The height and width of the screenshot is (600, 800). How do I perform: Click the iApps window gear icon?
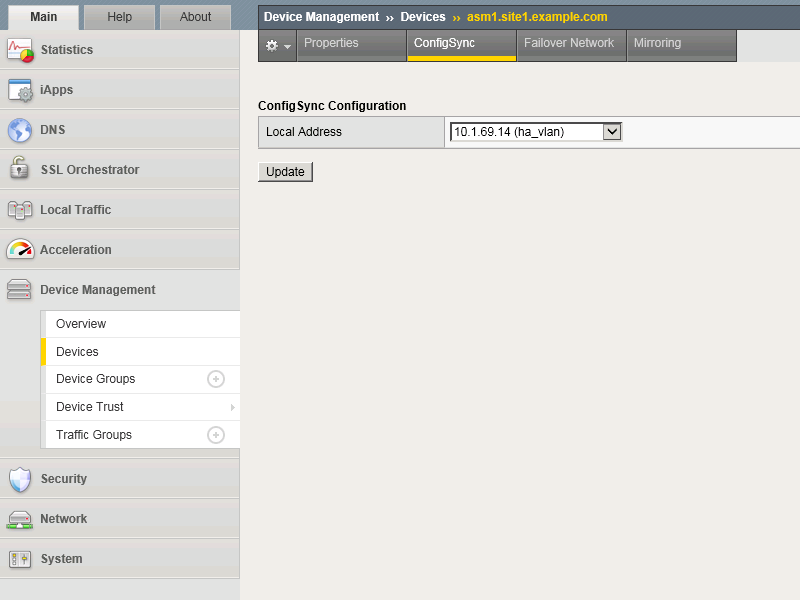pos(20,90)
